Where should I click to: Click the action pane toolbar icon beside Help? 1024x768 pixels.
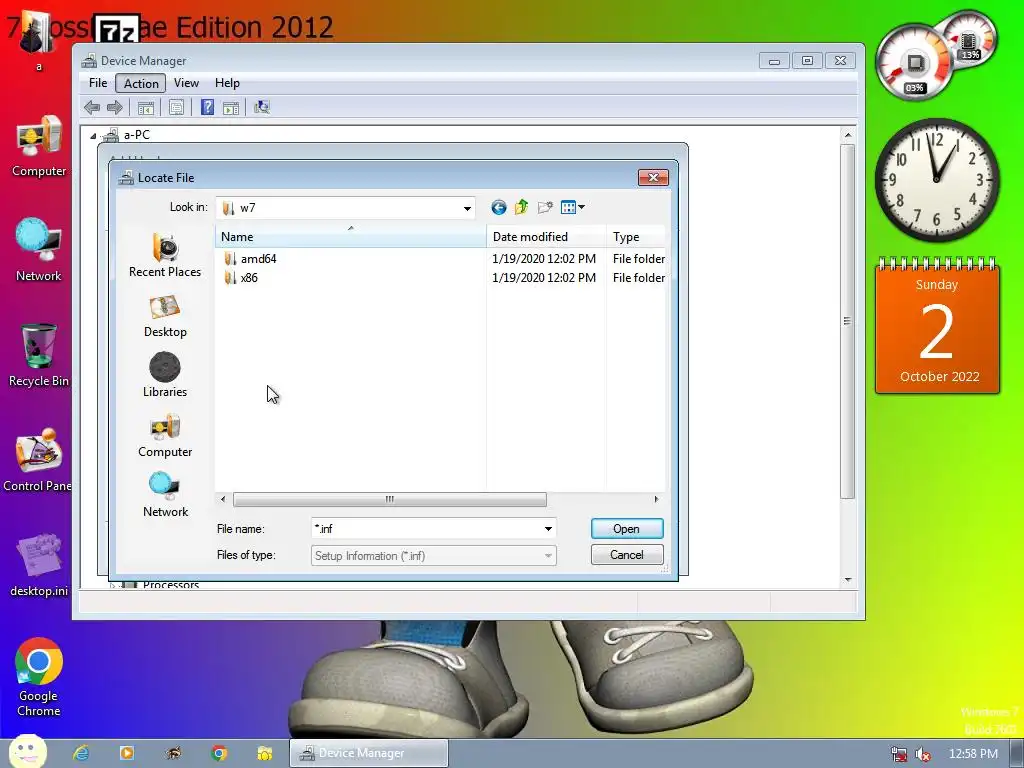[x=231, y=107]
